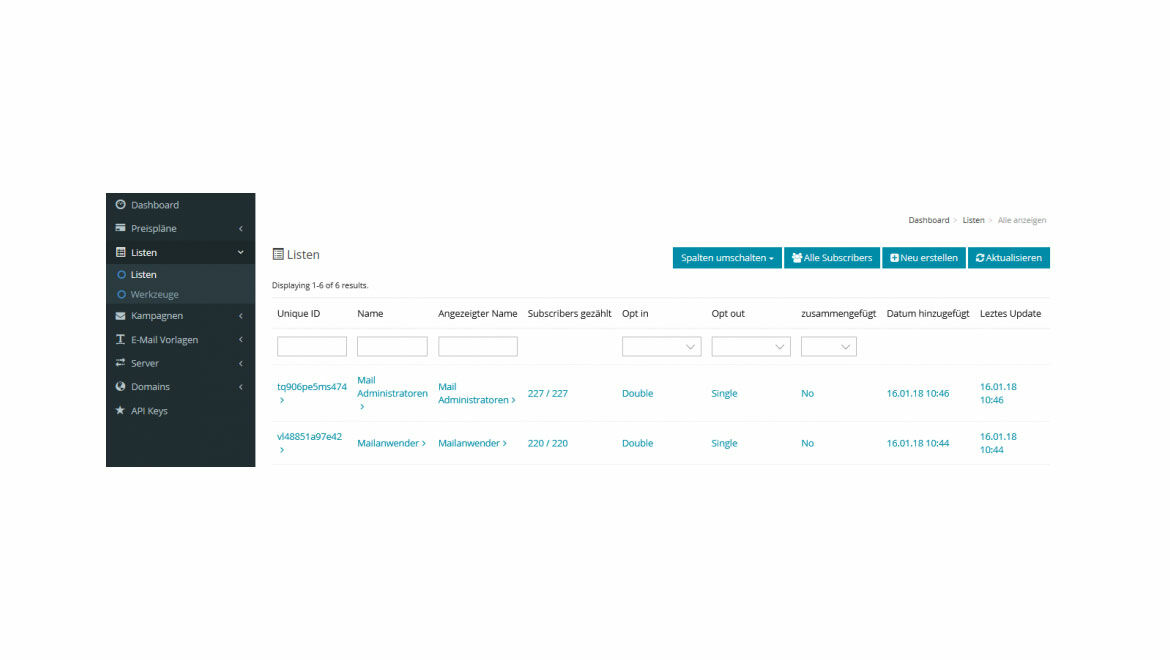Open list ID vl48851a97e42 link
The image size is (1170, 660).
pos(309,436)
